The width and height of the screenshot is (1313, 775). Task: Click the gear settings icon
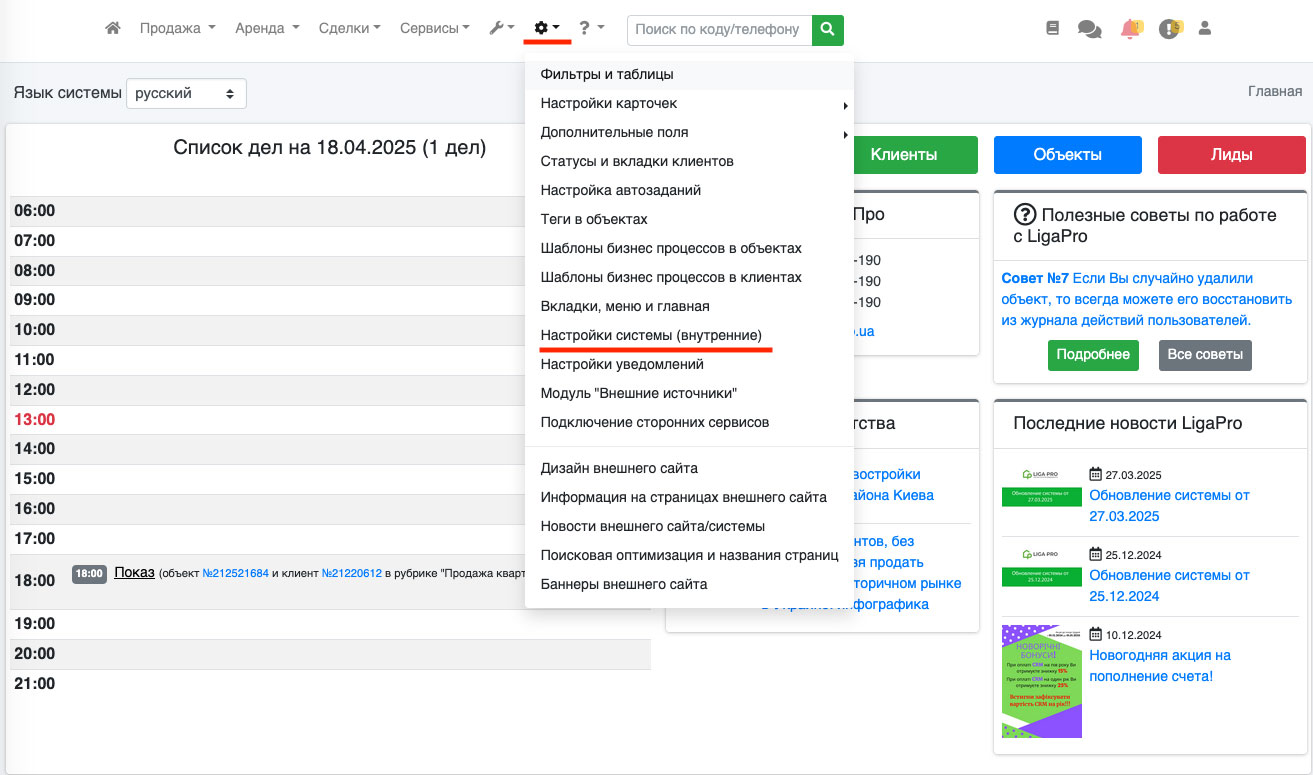click(x=546, y=29)
